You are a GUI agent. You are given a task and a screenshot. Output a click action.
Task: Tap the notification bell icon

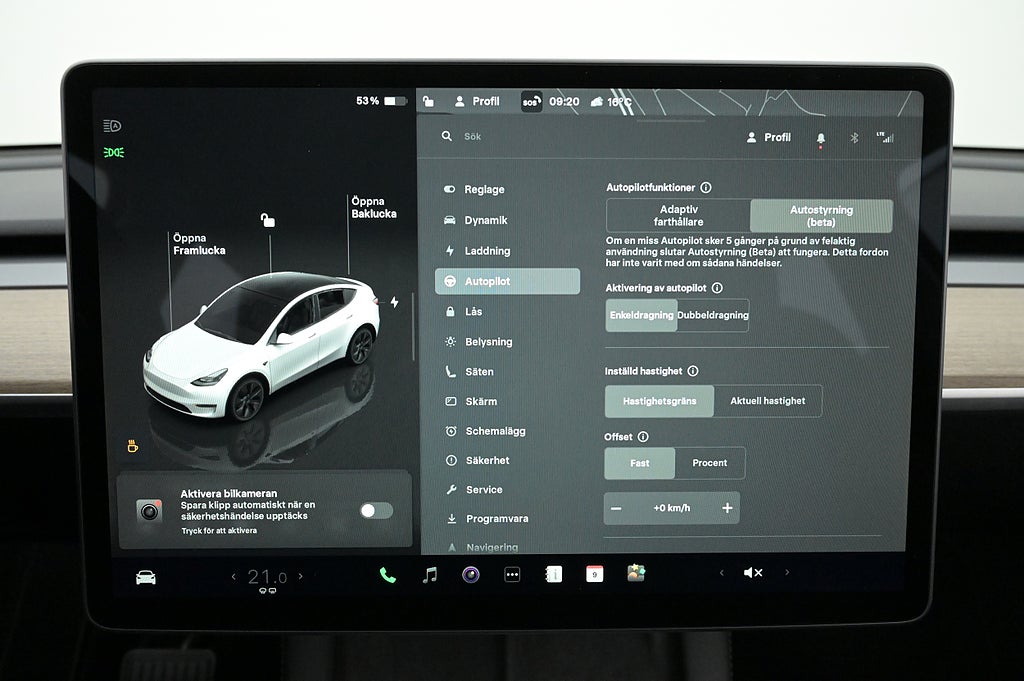821,138
